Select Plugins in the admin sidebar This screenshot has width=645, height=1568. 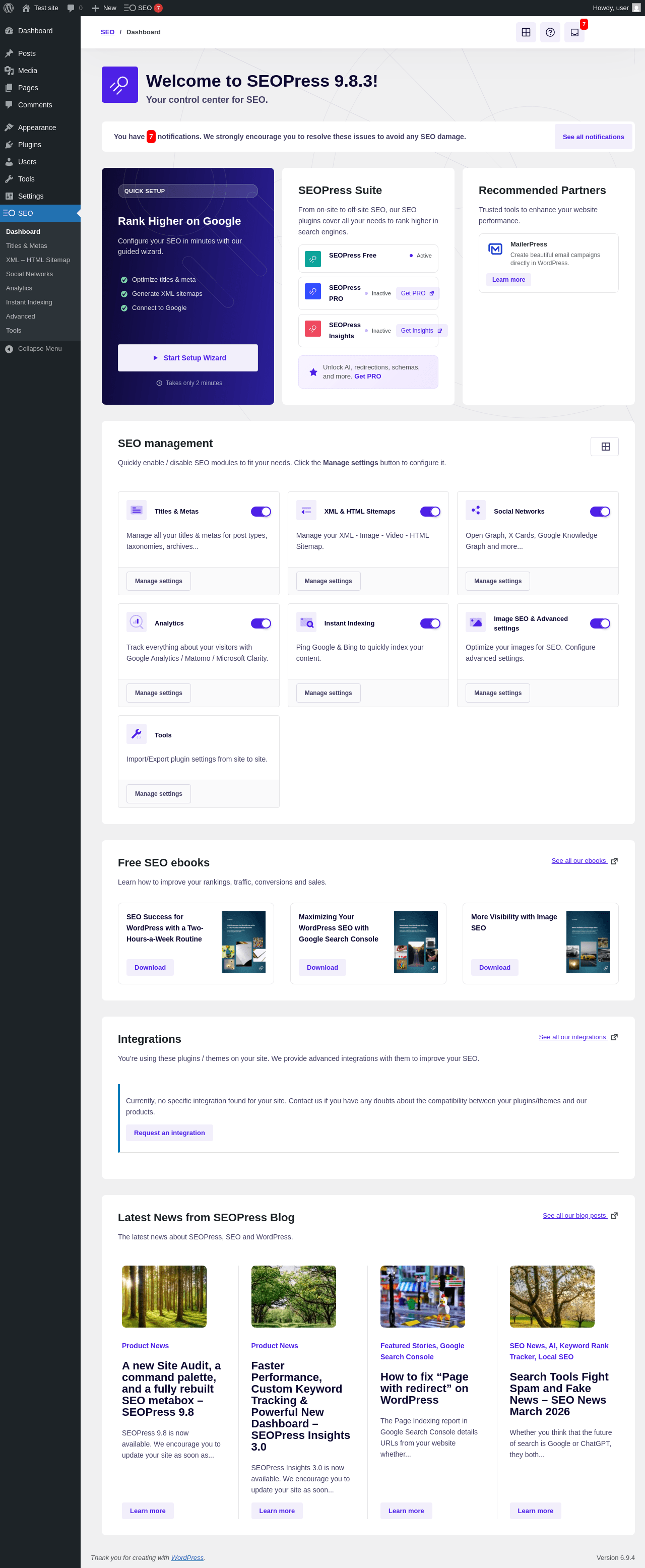[x=29, y=145]
